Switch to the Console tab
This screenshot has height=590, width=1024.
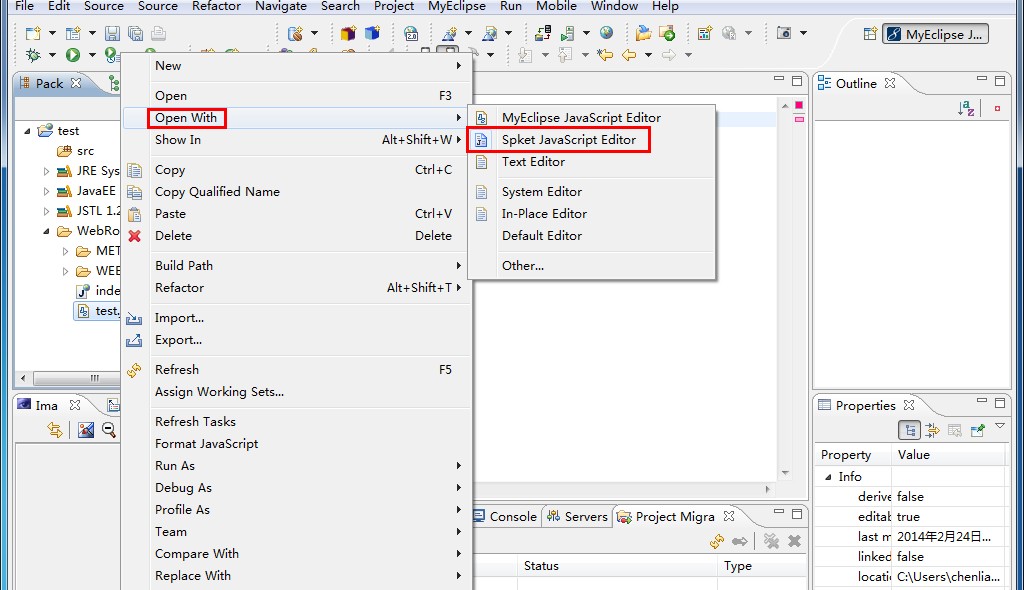(x=505, y=517)
